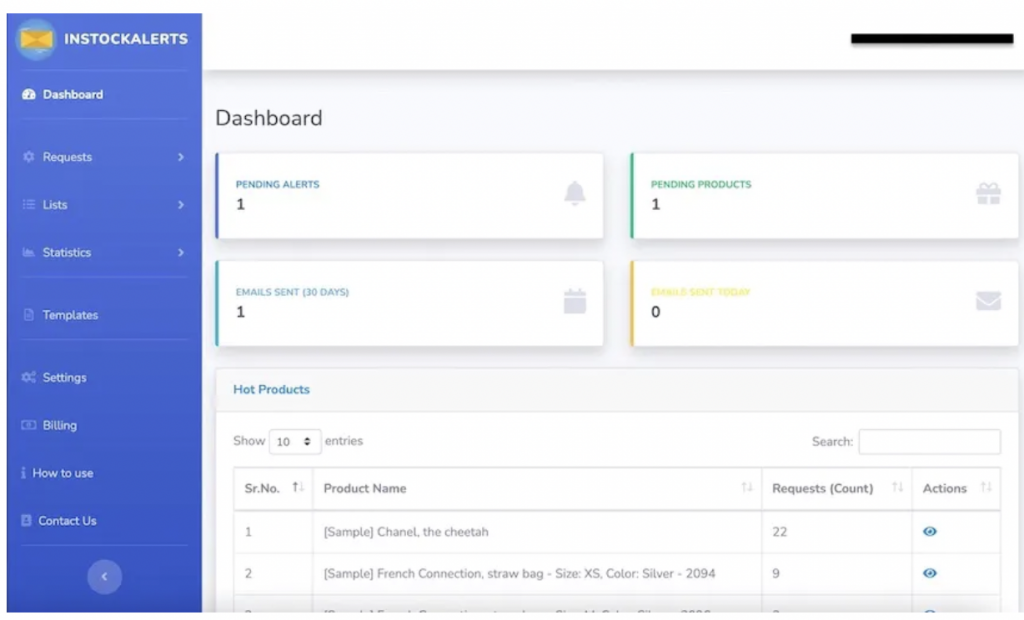Click the INSTOCKALERTS envelope logo
Image resolution: width=1024 pixels, height=620 pixels.
click(x=36, y=40)
